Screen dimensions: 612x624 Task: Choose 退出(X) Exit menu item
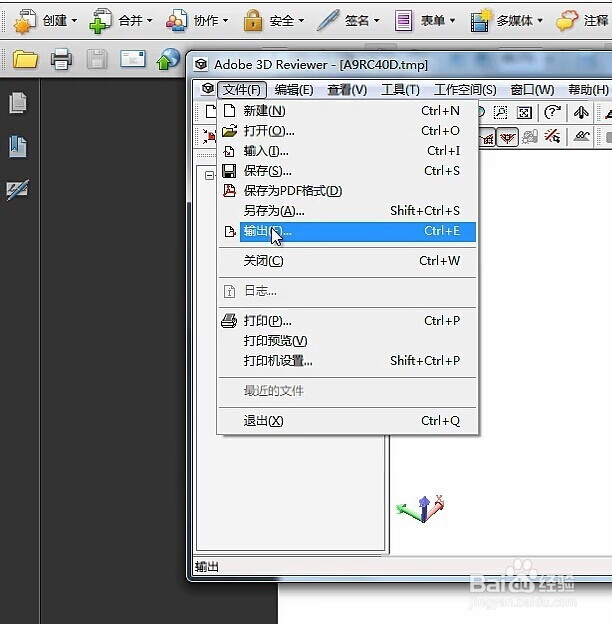(x=347, y=421)
